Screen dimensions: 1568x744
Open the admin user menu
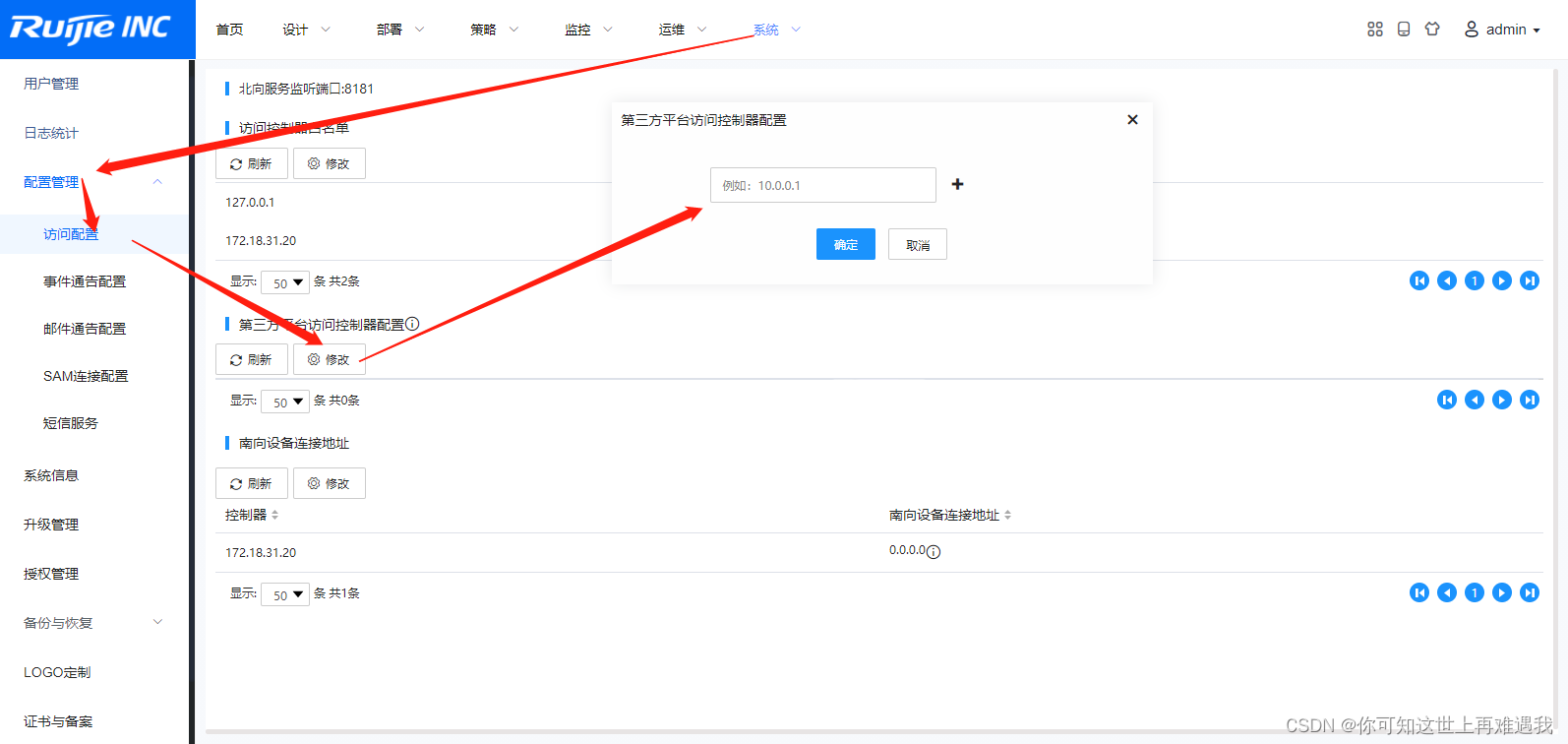pyautogui.click(x=1502, y=30)
